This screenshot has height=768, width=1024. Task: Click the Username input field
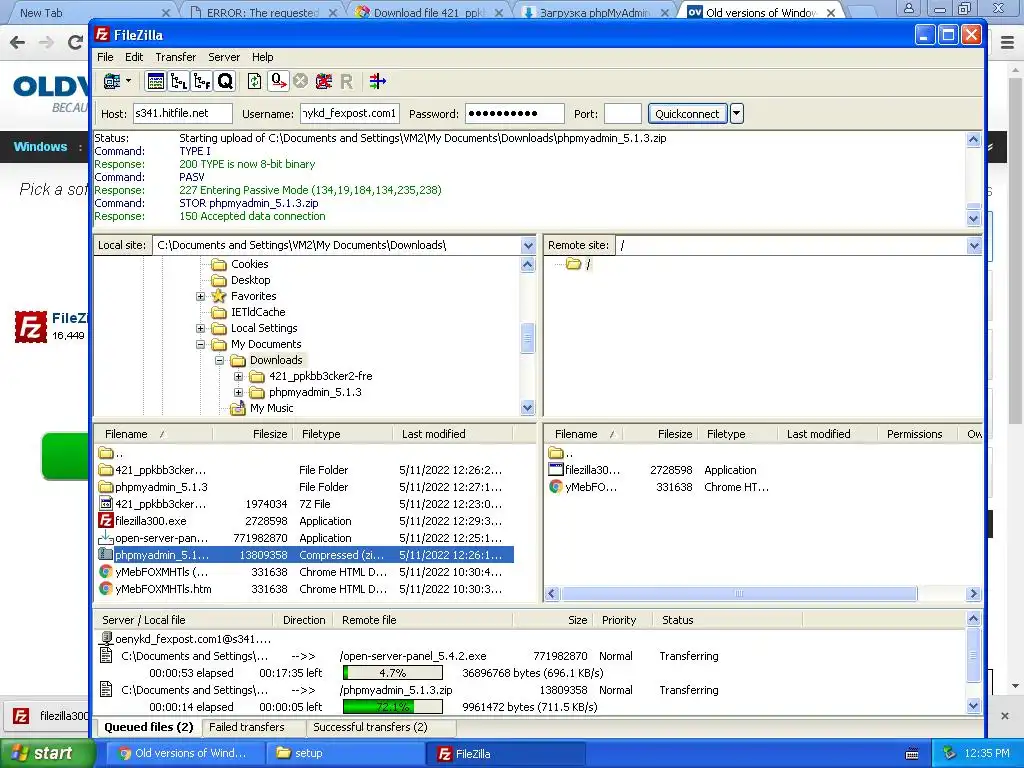[350, 114]
